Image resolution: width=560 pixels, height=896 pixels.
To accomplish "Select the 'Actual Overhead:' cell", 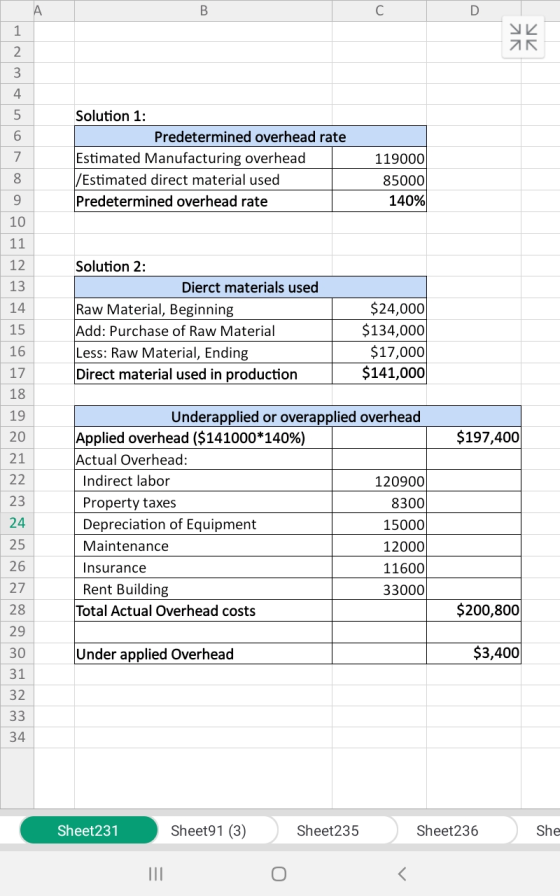I will click(x=203, y=459).
